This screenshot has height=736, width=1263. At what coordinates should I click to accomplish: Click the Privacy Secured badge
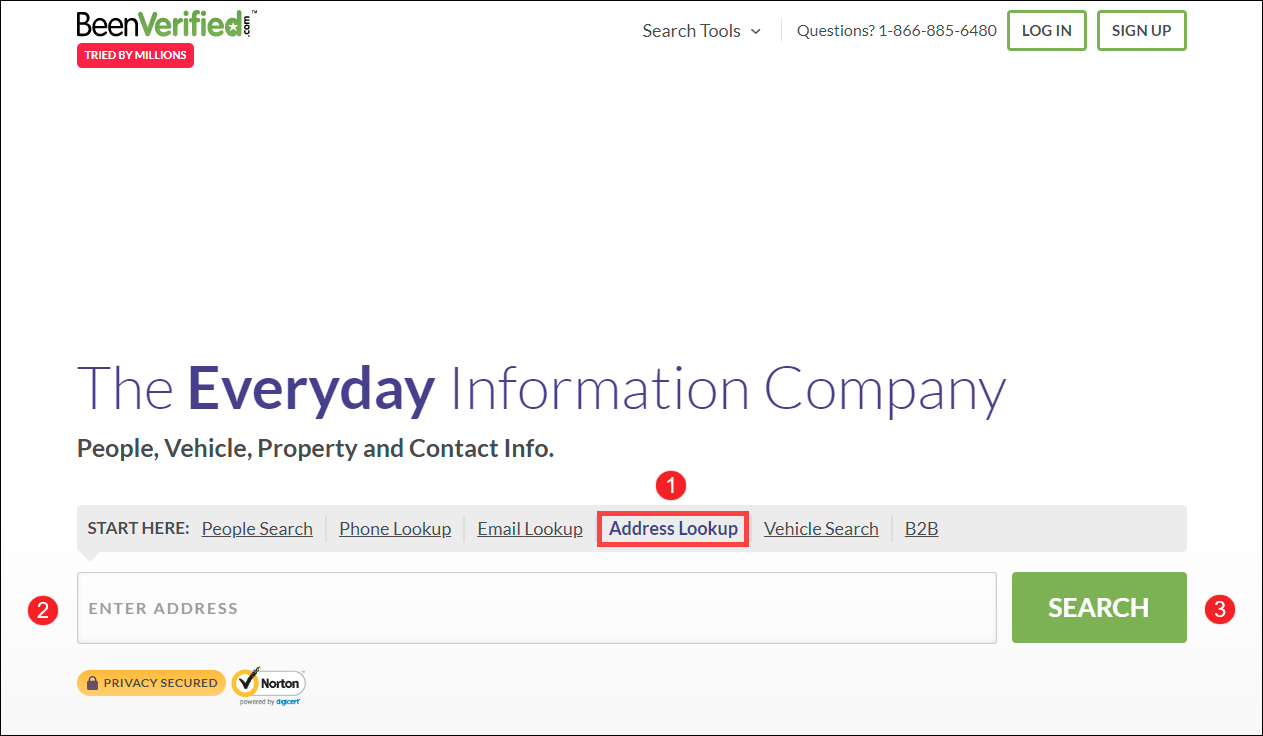point(151,683)
